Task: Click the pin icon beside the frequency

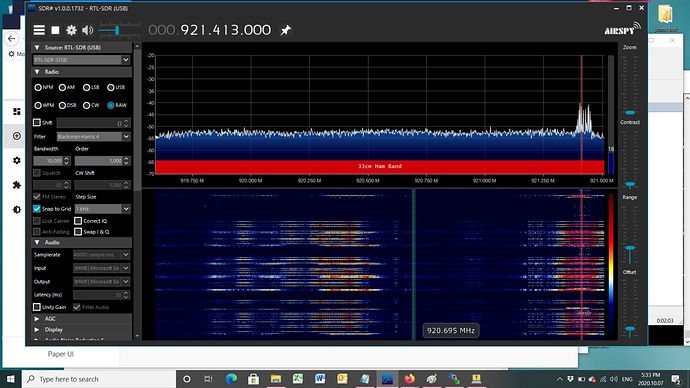Action: pyautogui.click(x=286, y=30)
